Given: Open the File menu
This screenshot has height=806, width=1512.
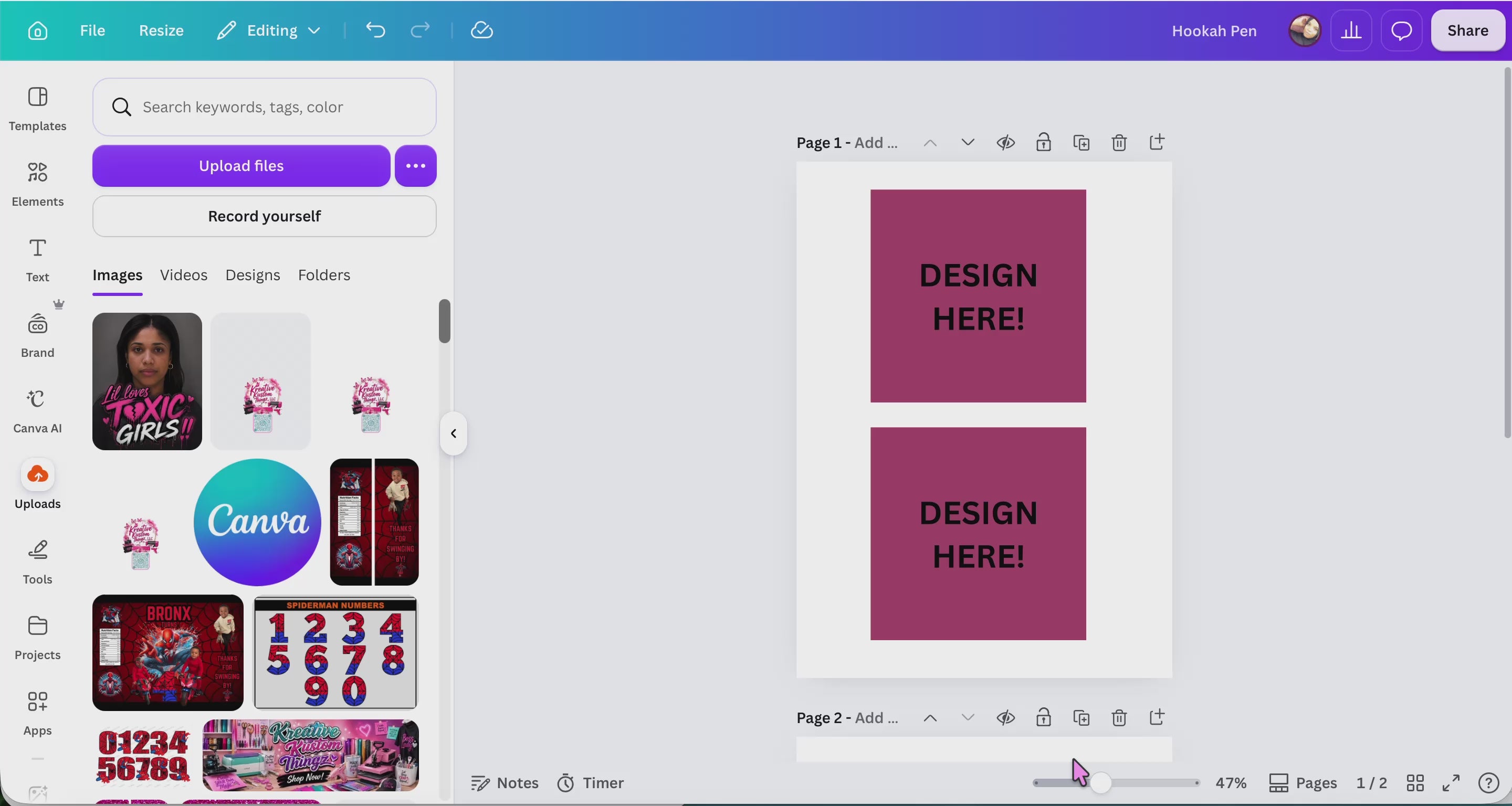Looking at the screenshot, I should [x=92, y=30].
